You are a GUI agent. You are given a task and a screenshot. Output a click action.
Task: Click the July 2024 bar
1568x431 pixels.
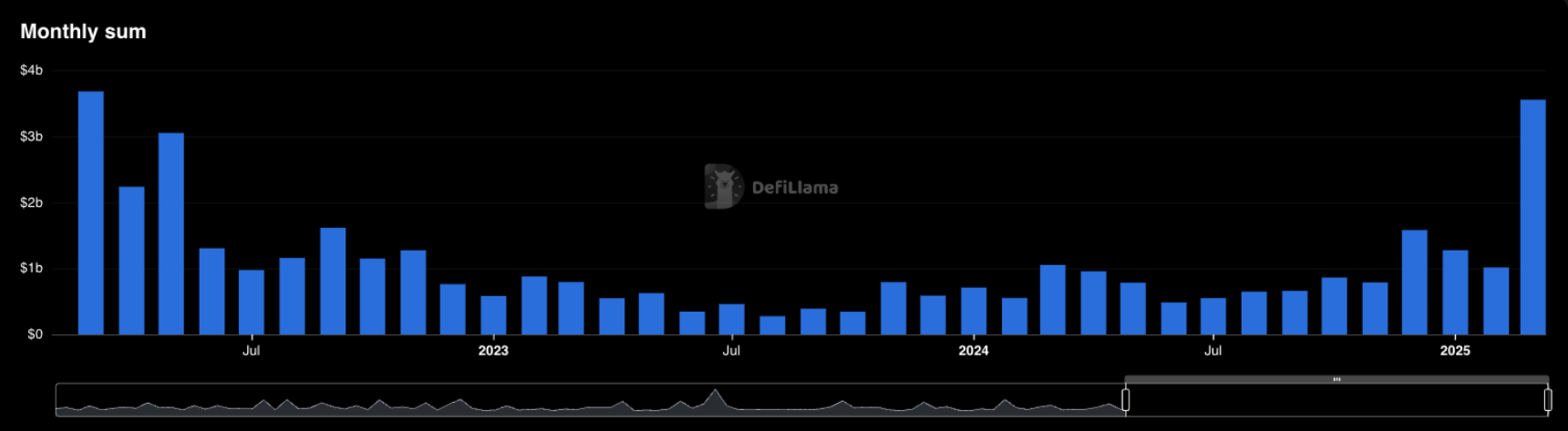(1213, 316)
